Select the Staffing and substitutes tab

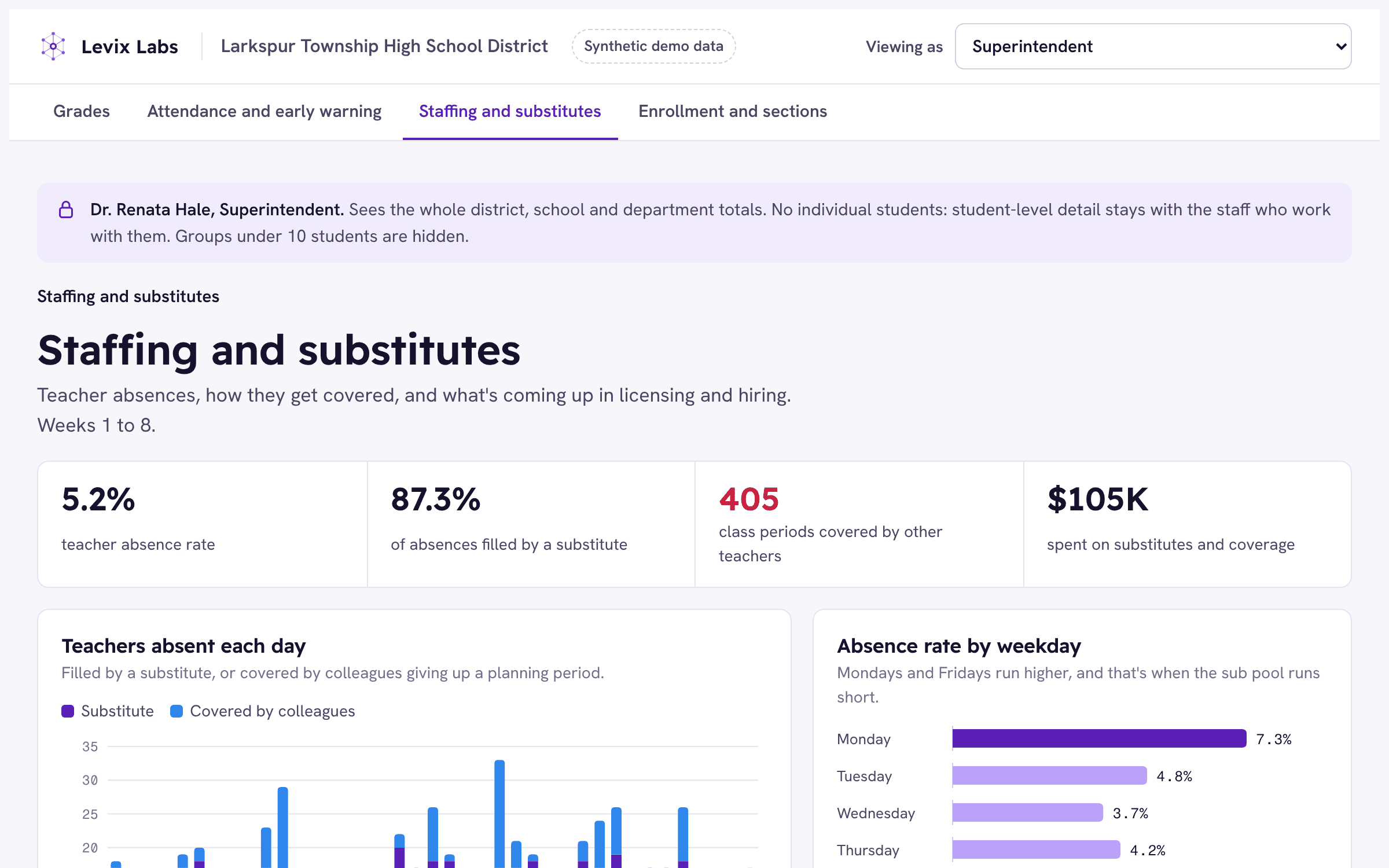click(x=510, y=111)
